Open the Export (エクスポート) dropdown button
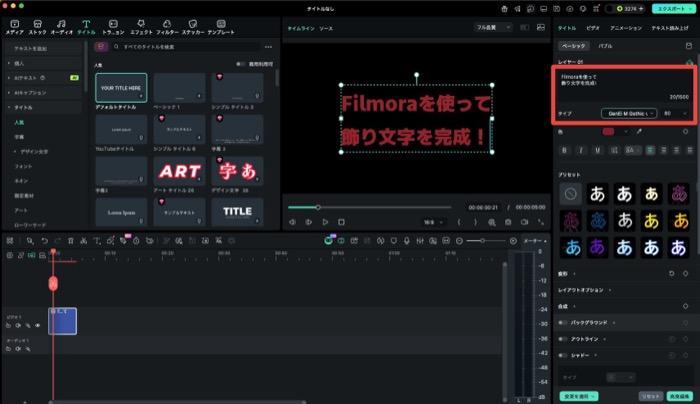The image size is (700, 404). [x=673, y=8]
